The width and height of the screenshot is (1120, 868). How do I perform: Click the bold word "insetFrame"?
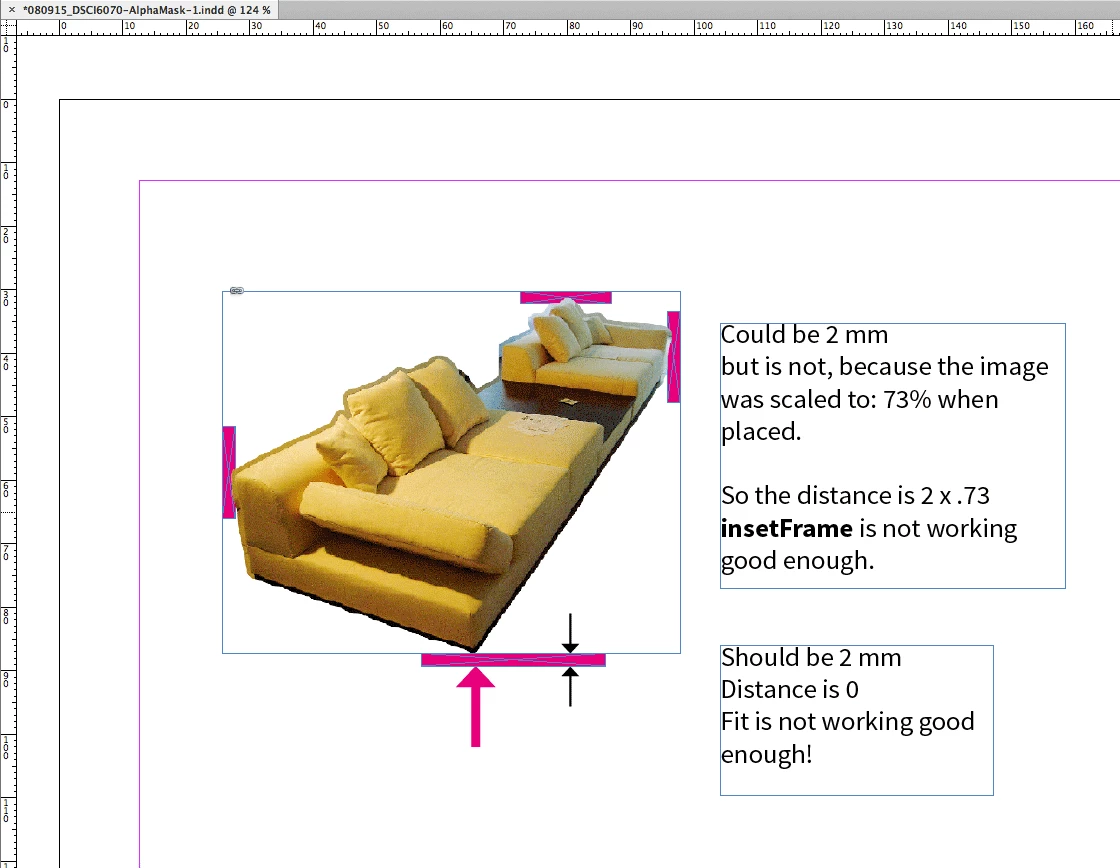click(786, 529)
